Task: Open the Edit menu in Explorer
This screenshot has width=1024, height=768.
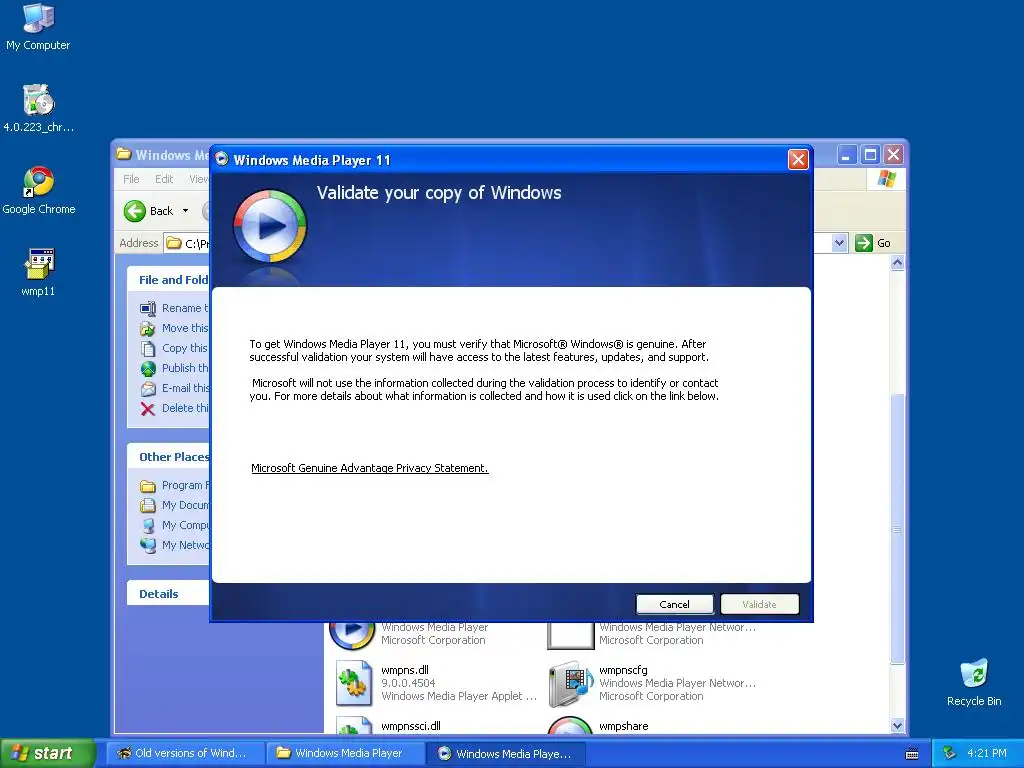Action: (x=164, y=179)
